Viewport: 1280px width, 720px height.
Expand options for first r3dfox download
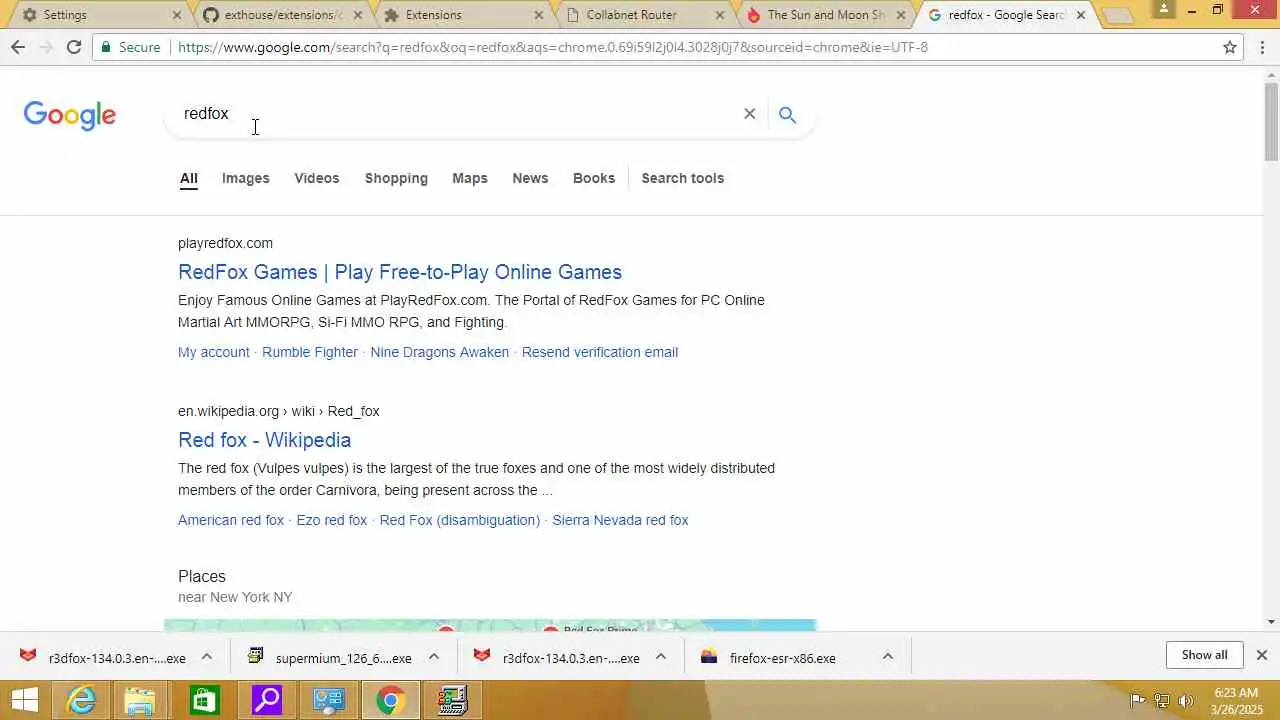[207, 657]
